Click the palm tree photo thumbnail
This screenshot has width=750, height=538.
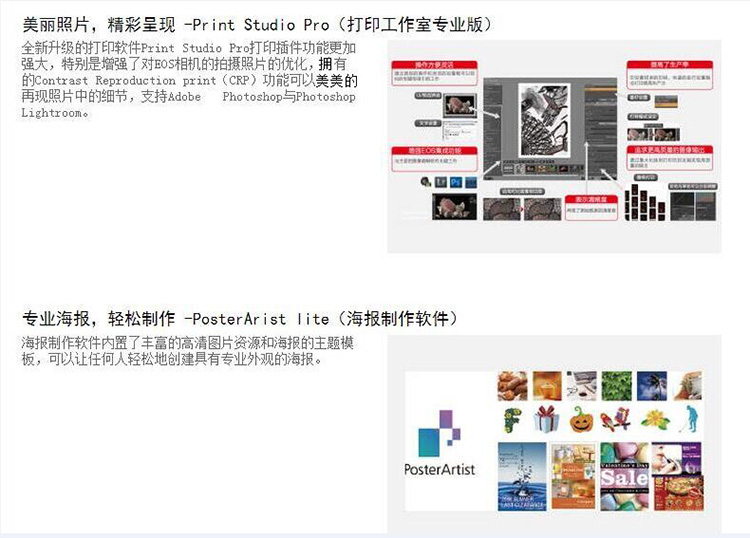click(652, 385)
